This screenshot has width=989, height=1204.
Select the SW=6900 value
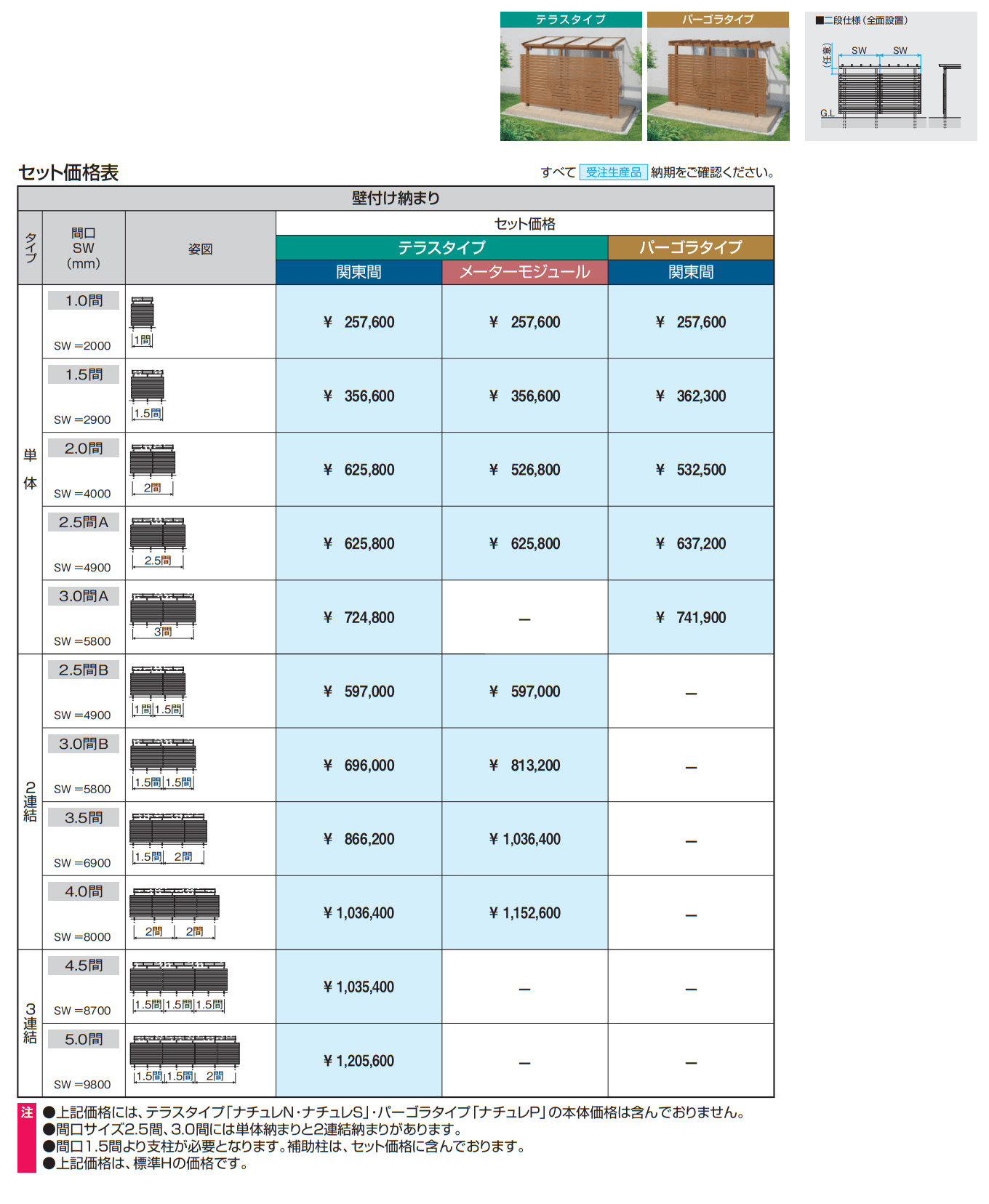82,863
